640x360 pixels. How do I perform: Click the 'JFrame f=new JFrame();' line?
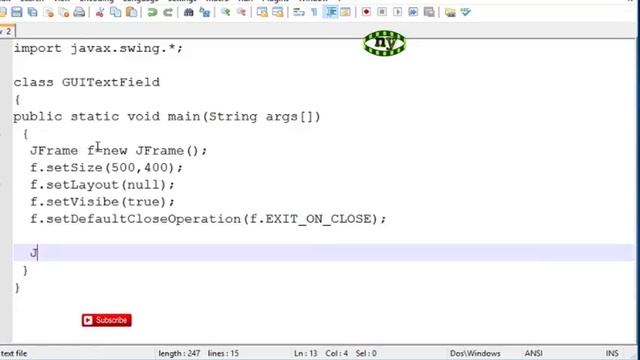click(118, 151)
